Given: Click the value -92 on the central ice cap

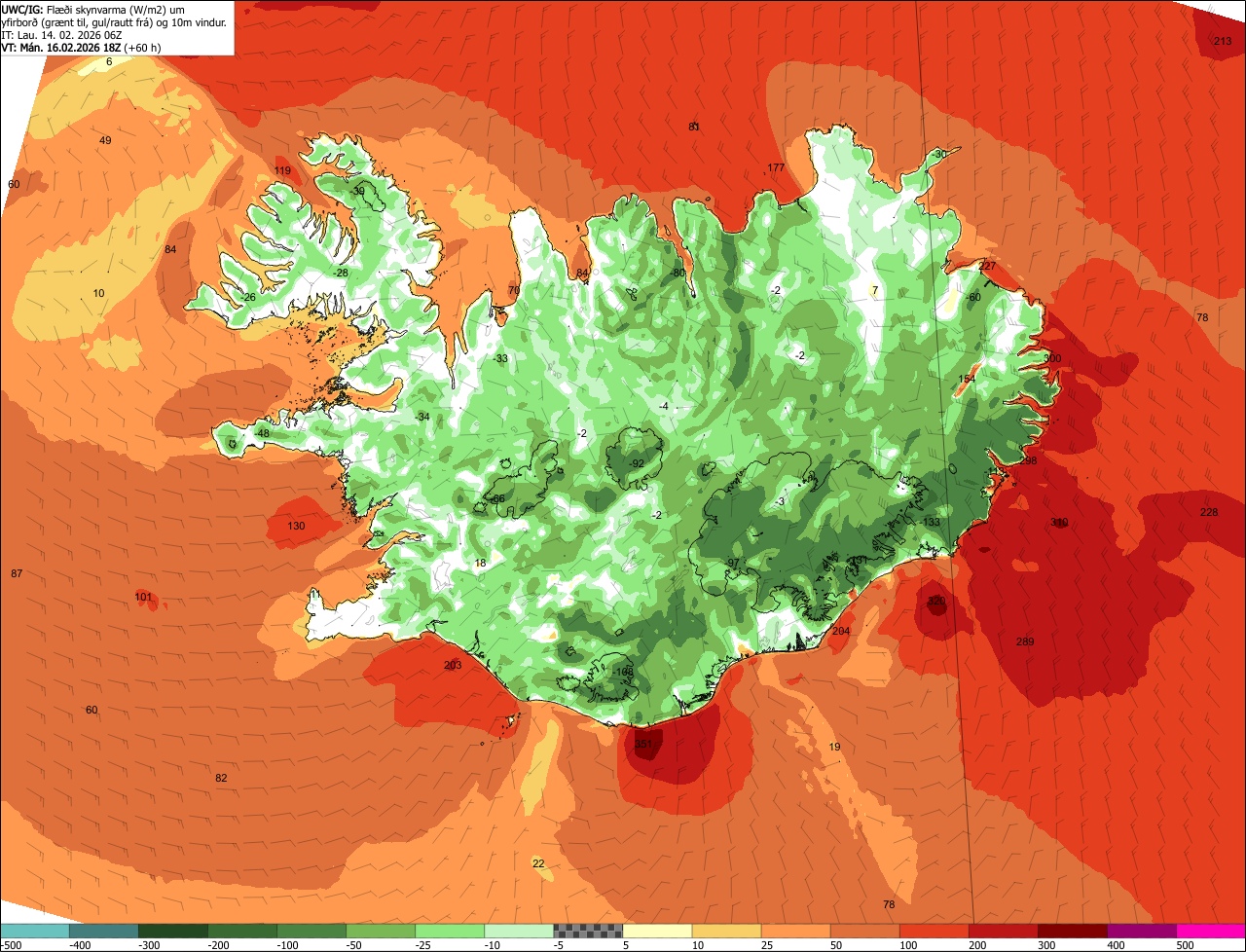Looking at the screenshot, I should [637, 463].
